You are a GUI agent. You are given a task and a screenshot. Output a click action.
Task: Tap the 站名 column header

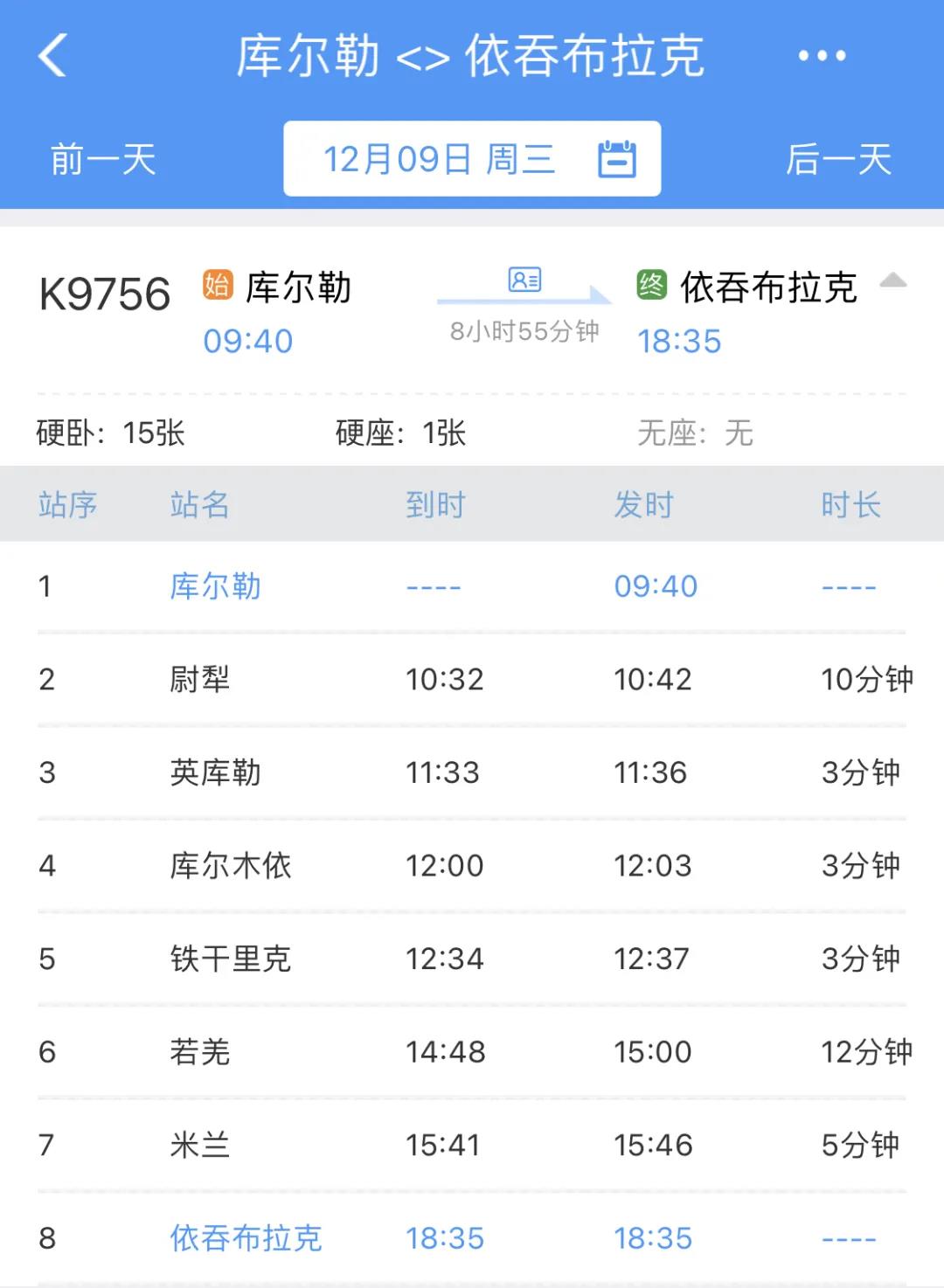[199, 505]
